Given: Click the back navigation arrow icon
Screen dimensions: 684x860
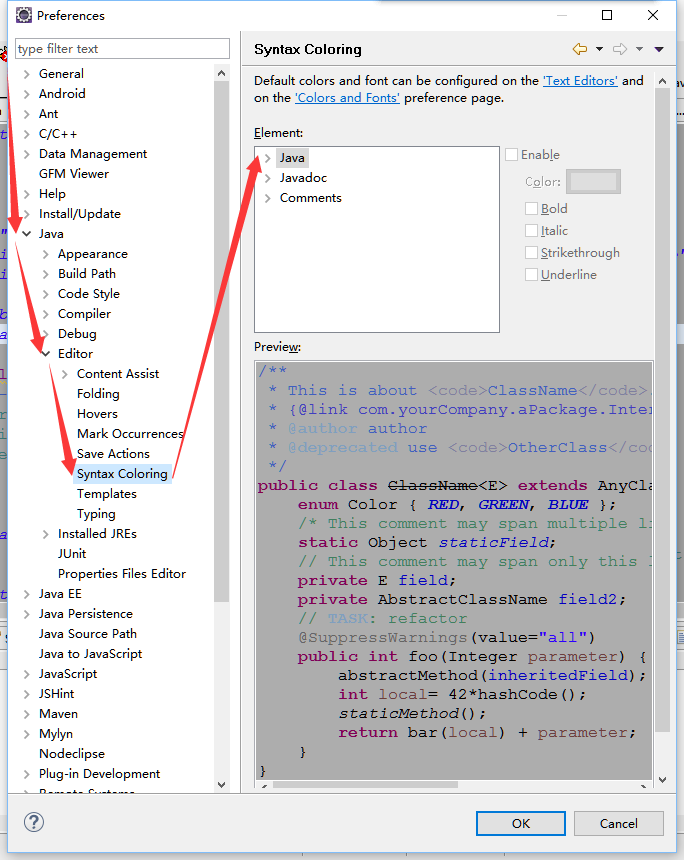Looking at the screenshot, I should (580, 49).
